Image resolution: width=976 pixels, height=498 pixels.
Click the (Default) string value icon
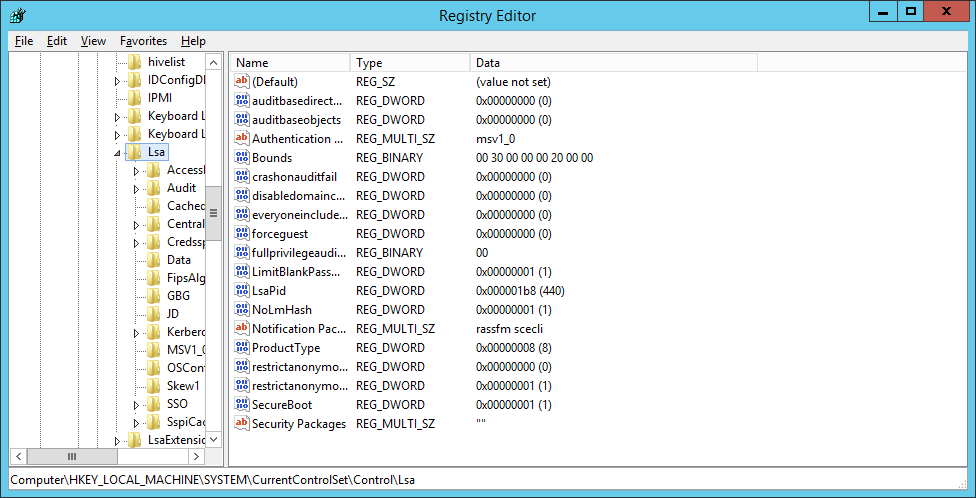tap(241, 82)
